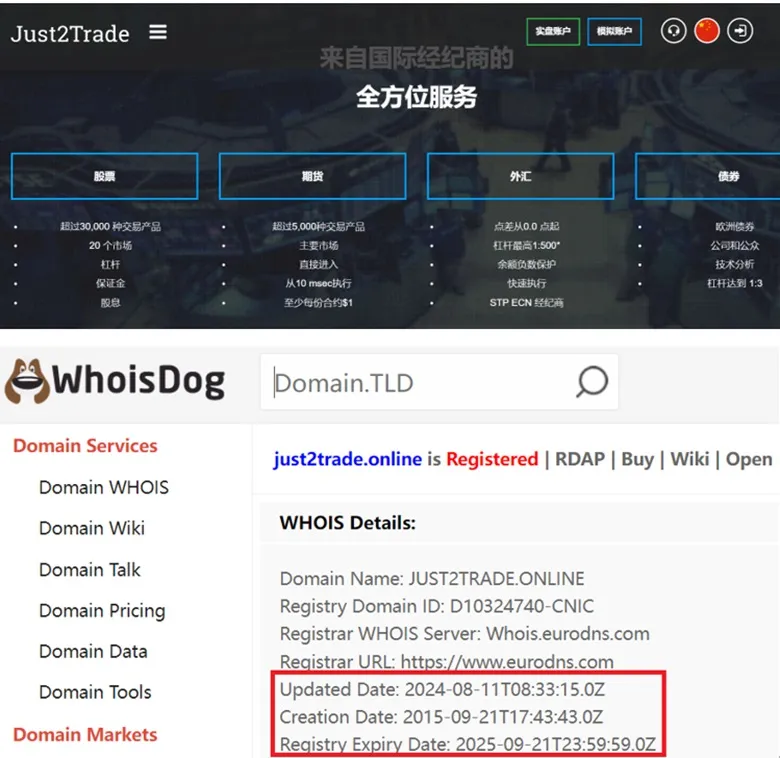The height and width of the screenshot is (758, 780).
Task: Select Domain Data in sidebar
Action: [94, 652]
